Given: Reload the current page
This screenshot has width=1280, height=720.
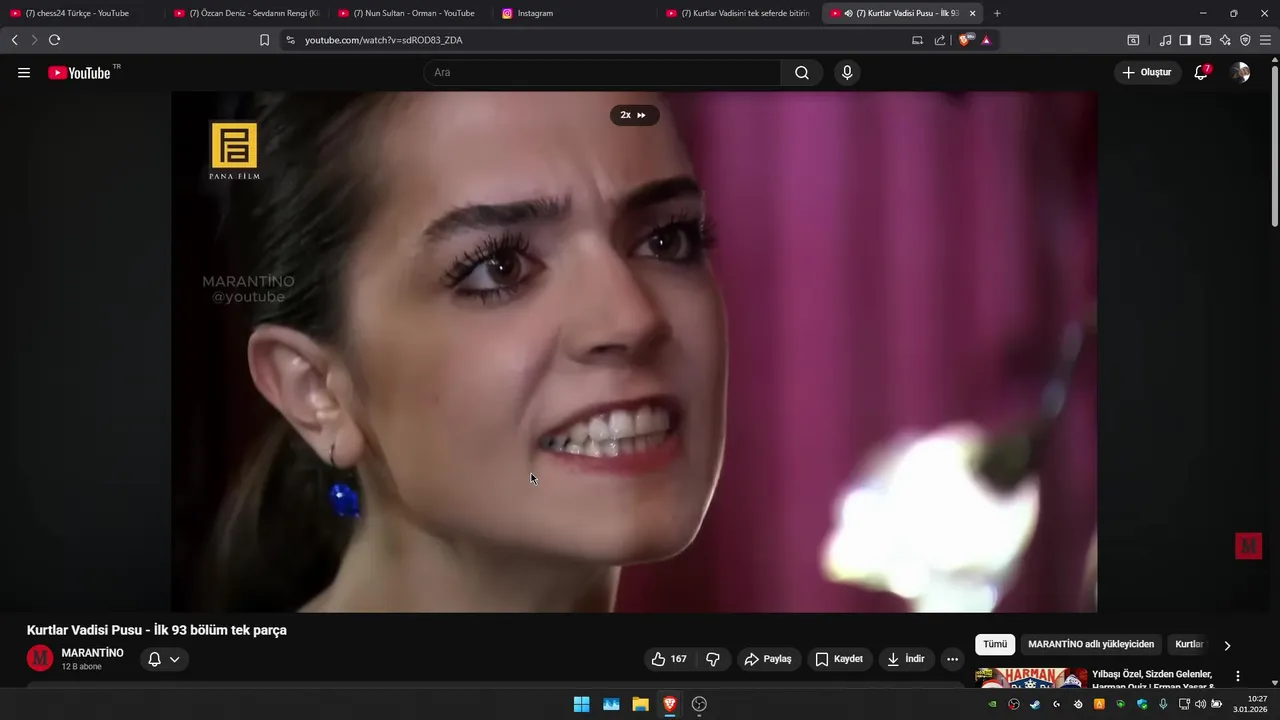Looking at the screenshot, I should click(54, 40).
